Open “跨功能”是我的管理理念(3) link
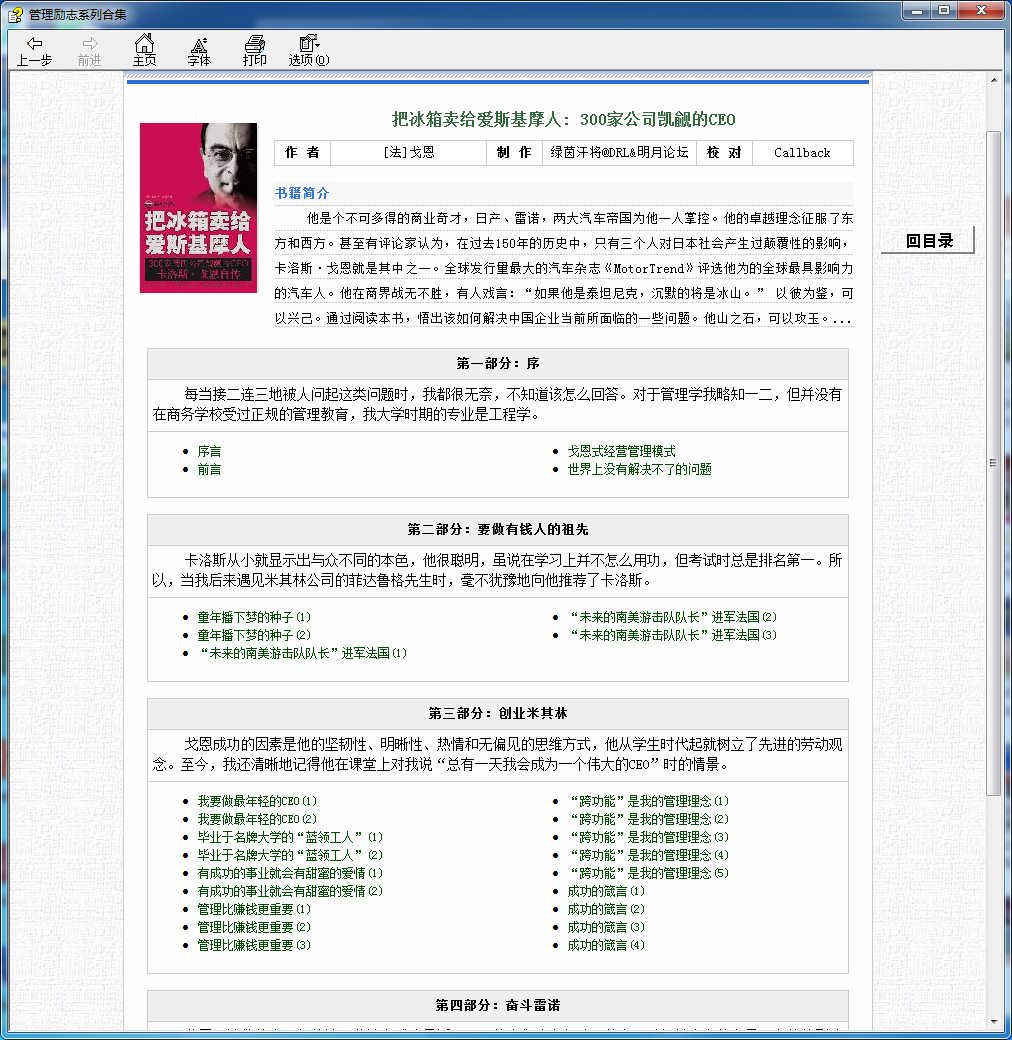The width and height of the screenshot is (1012, 1040). [649, 837]
